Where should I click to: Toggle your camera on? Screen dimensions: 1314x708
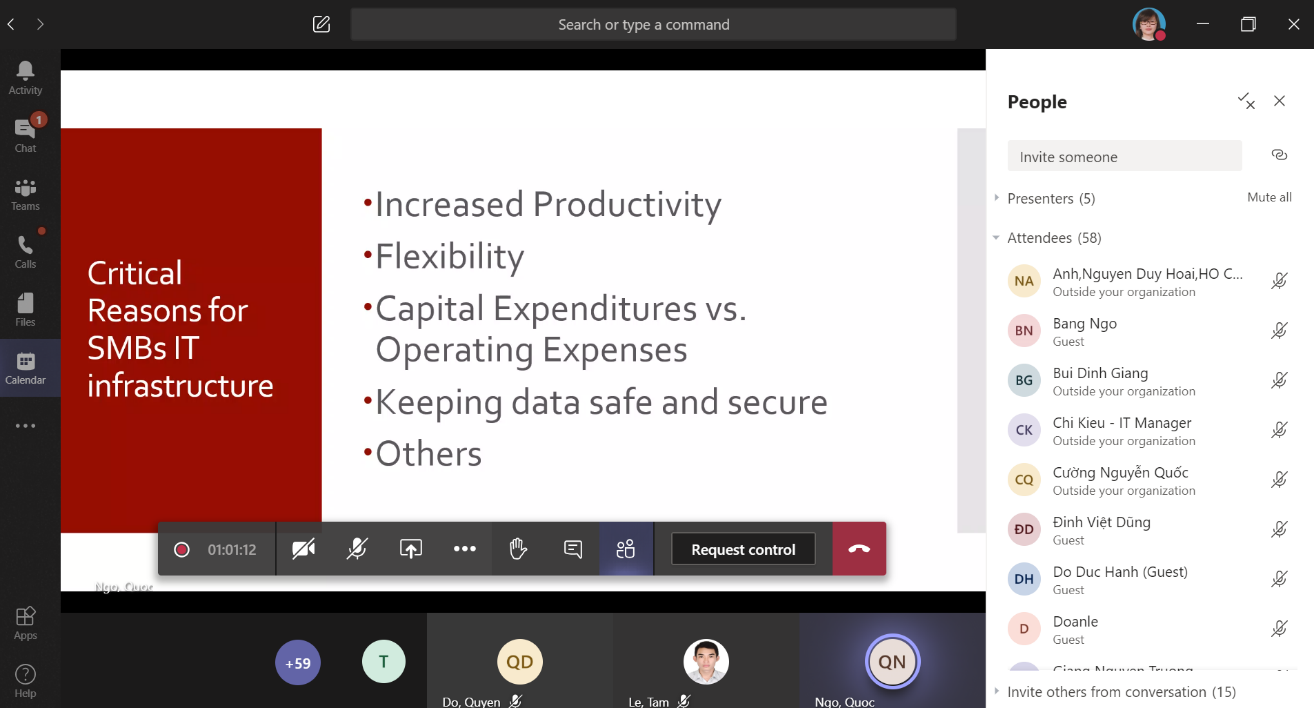[x=304, y=549]
